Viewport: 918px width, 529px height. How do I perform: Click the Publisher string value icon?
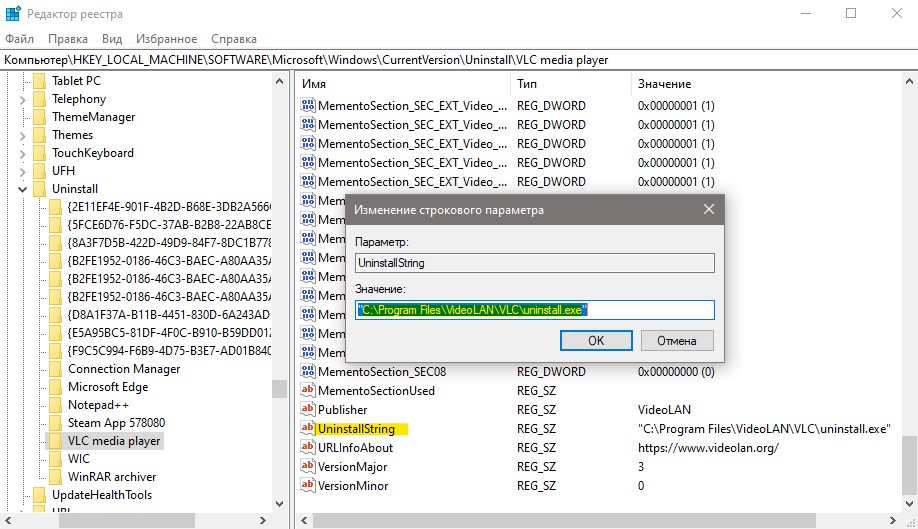pos(307,409)
